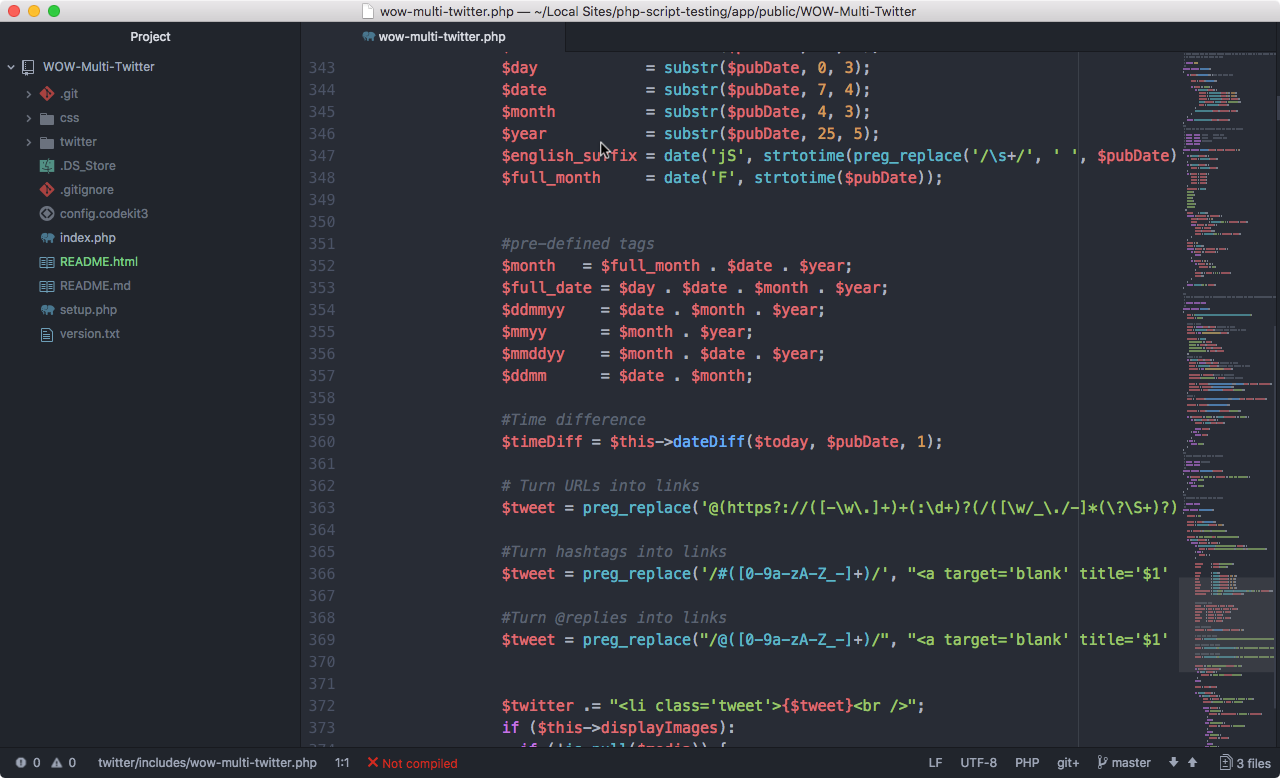Screen dimensions: 1280x778
Task: Click the project icon beside WOW-Multi-Twitter
Action: coord(27,67)
